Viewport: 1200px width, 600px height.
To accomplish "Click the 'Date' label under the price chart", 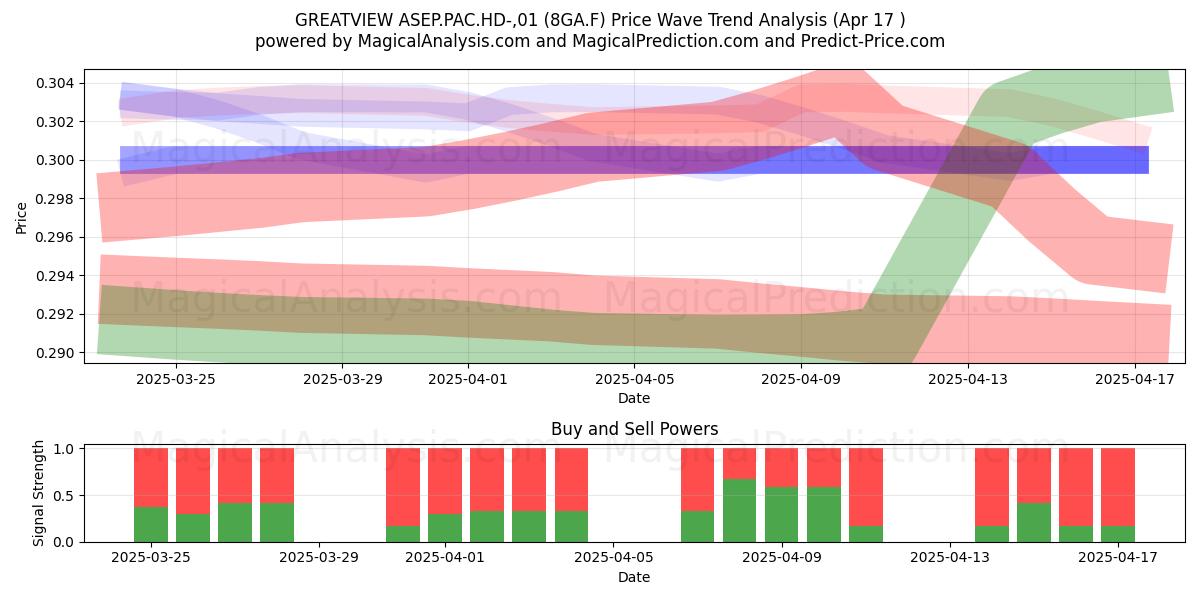I will tap(634, 398).
